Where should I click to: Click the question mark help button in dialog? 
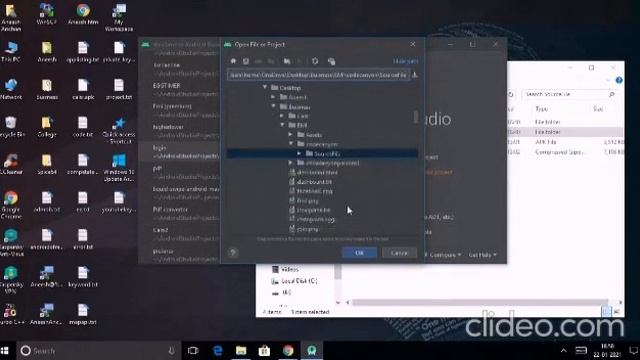[233, 253]
